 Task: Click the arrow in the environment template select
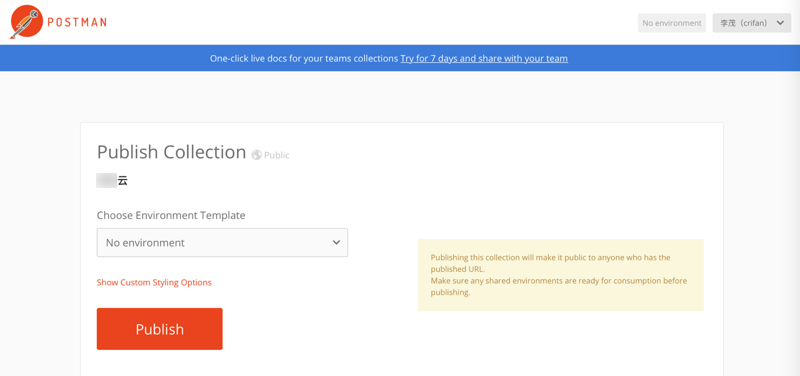click(x=336, y=242)
